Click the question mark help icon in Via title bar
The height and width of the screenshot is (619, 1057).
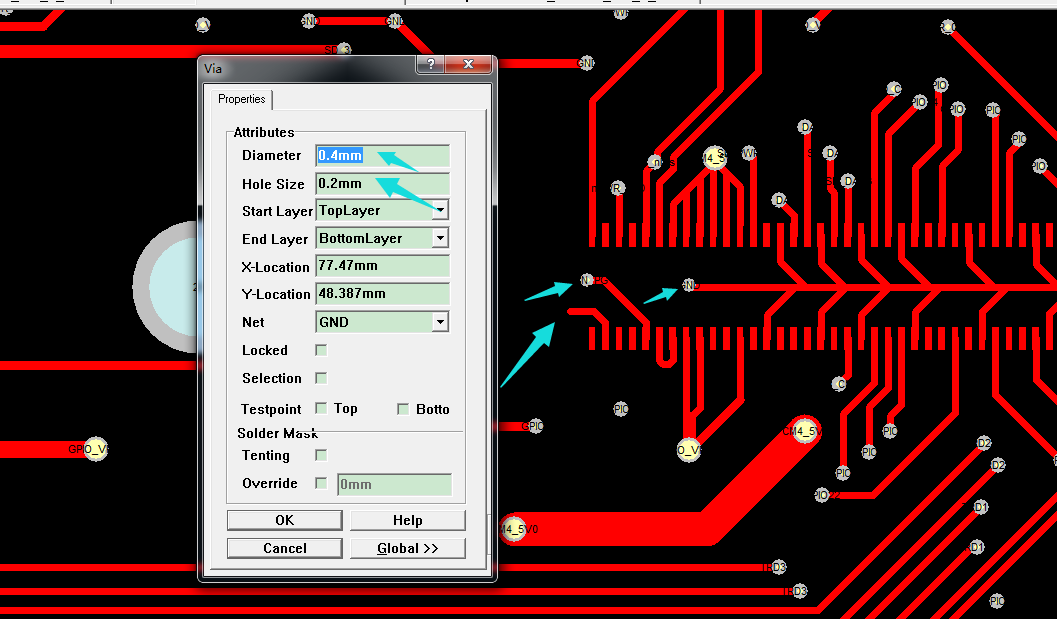[x=430, y=66]
